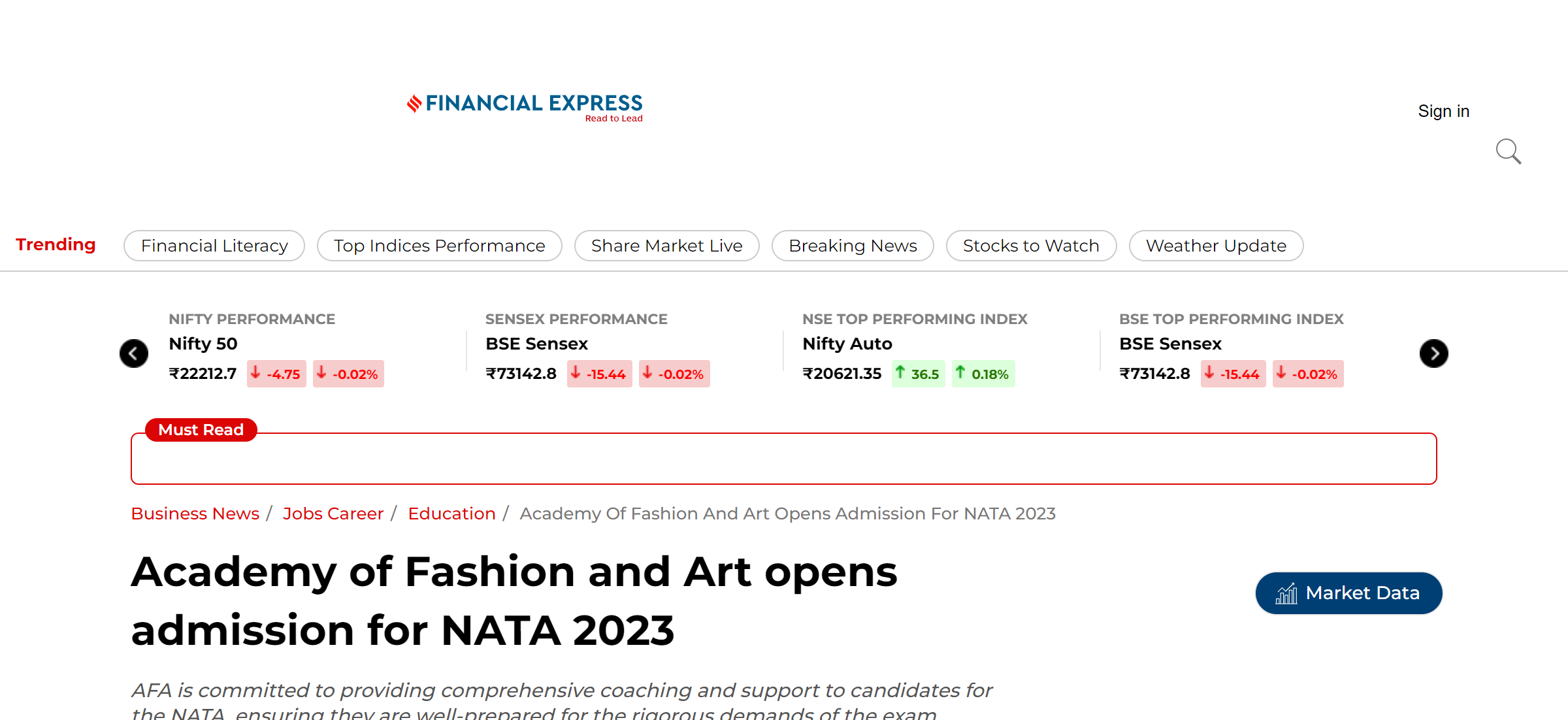Click the Must Read banner box
The width and height of the screenshot is (1568, 720).
783,459
